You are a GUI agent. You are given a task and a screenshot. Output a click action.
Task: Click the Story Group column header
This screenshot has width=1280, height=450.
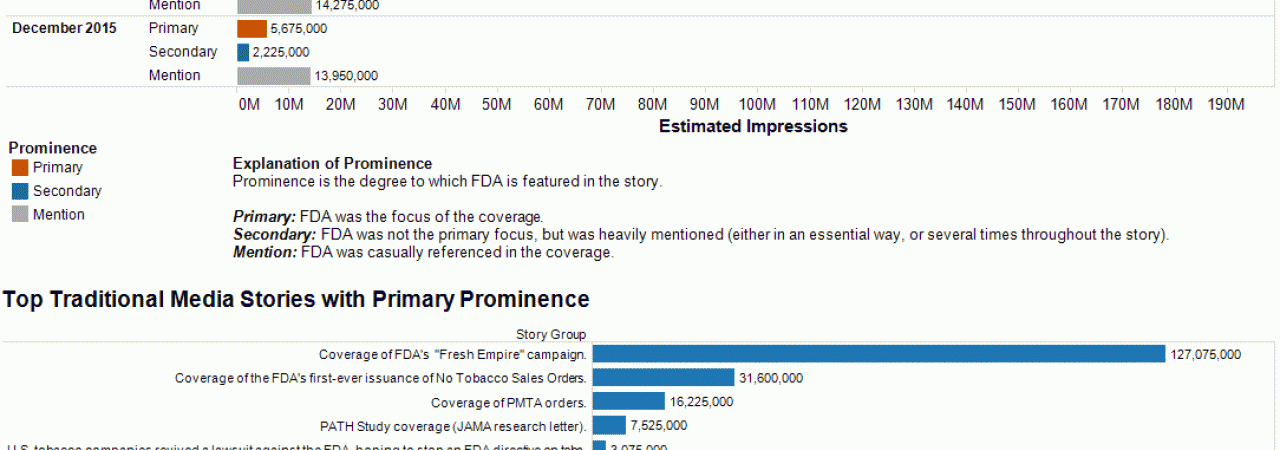click(551, 335)
